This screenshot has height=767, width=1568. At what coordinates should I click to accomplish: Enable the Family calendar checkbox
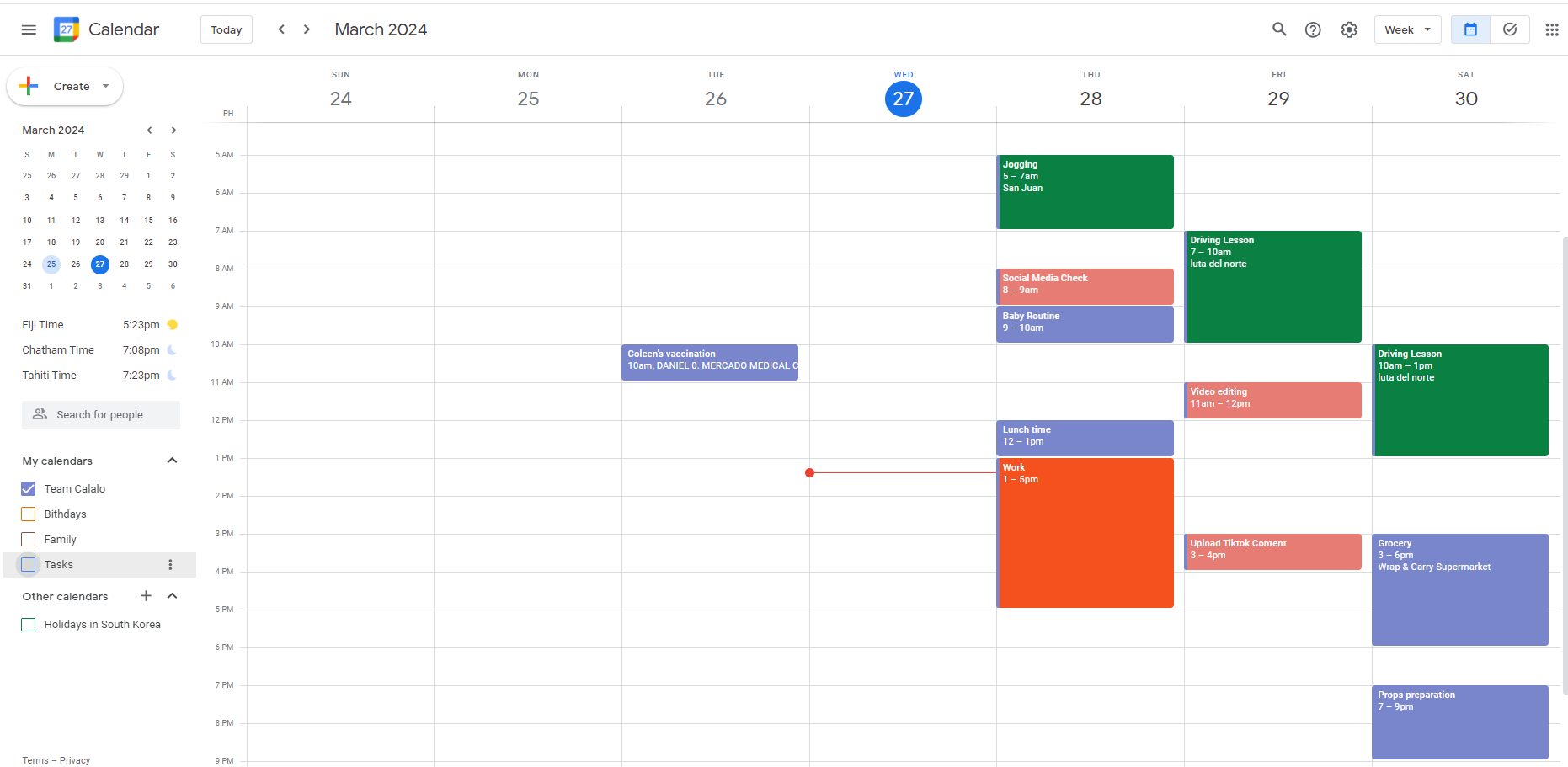29,540
